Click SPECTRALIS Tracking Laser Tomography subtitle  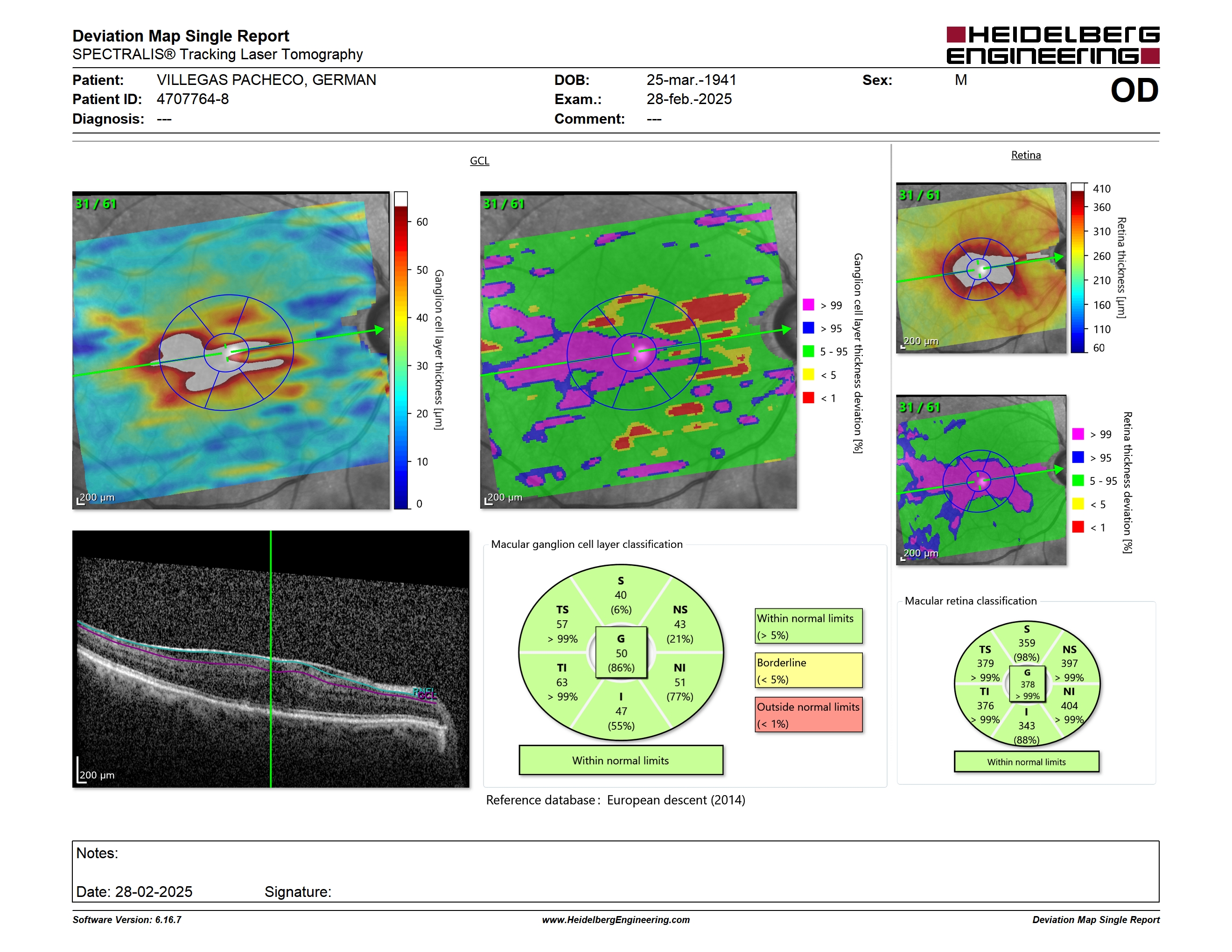[217, 55]
